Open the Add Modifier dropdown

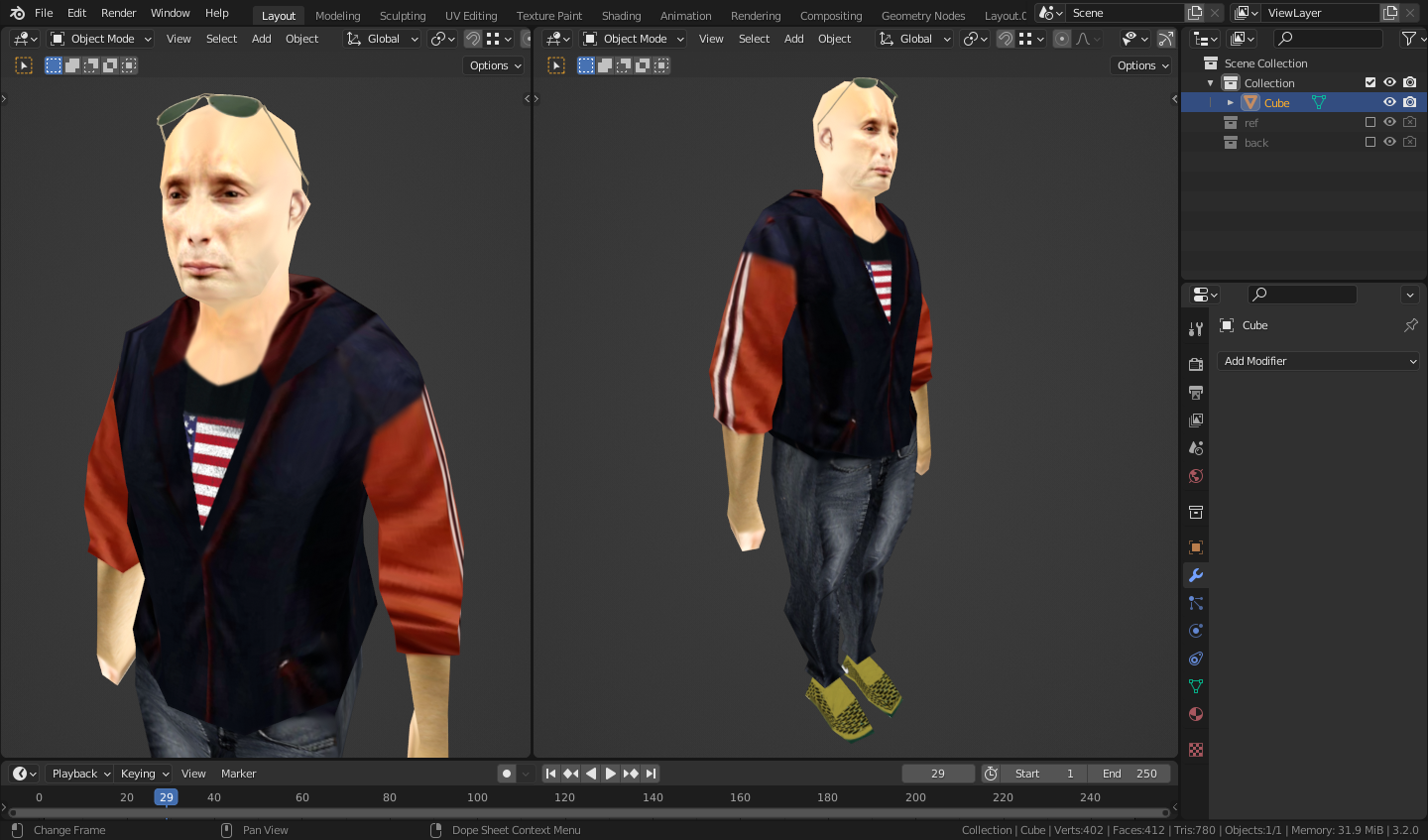click(x=1319, y=361)
